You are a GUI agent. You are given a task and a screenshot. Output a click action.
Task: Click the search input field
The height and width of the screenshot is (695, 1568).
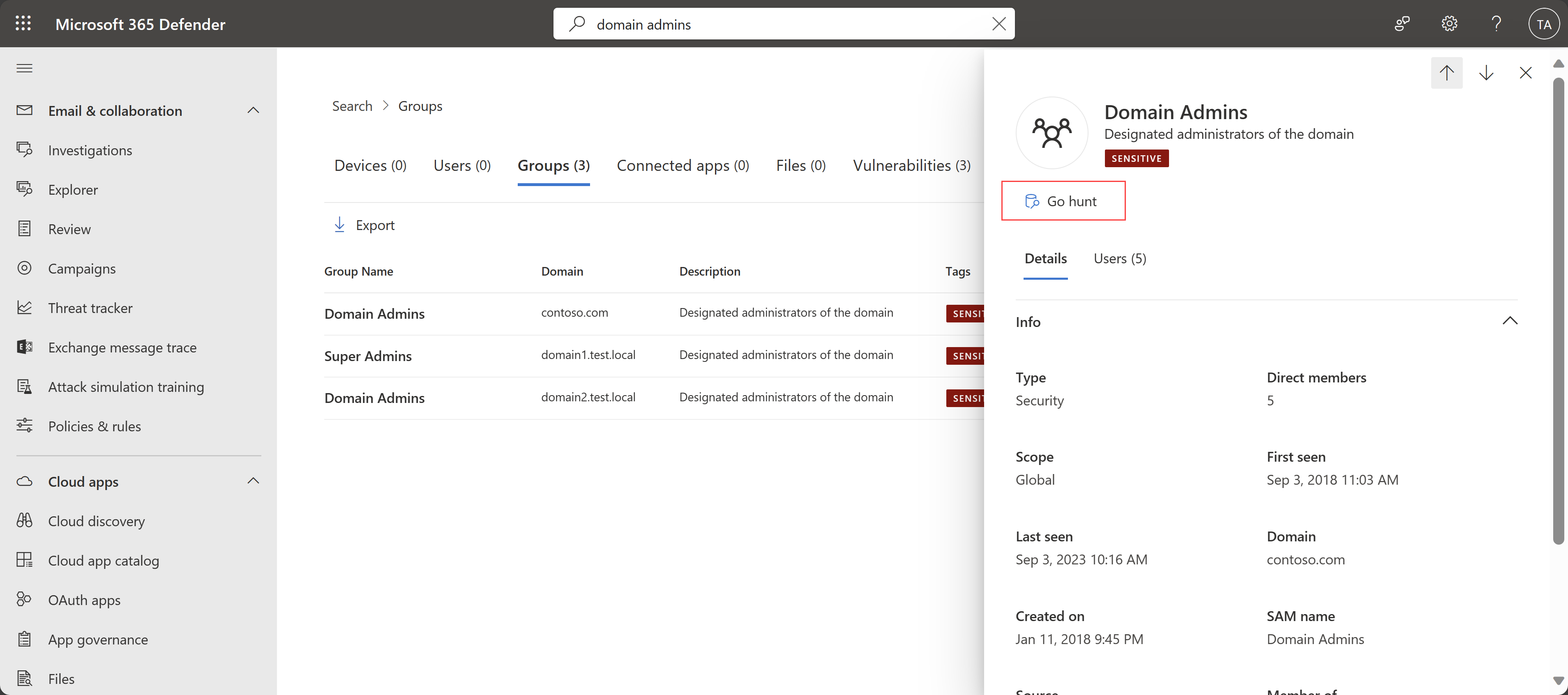pyautogui.click(x=784, y=23)
